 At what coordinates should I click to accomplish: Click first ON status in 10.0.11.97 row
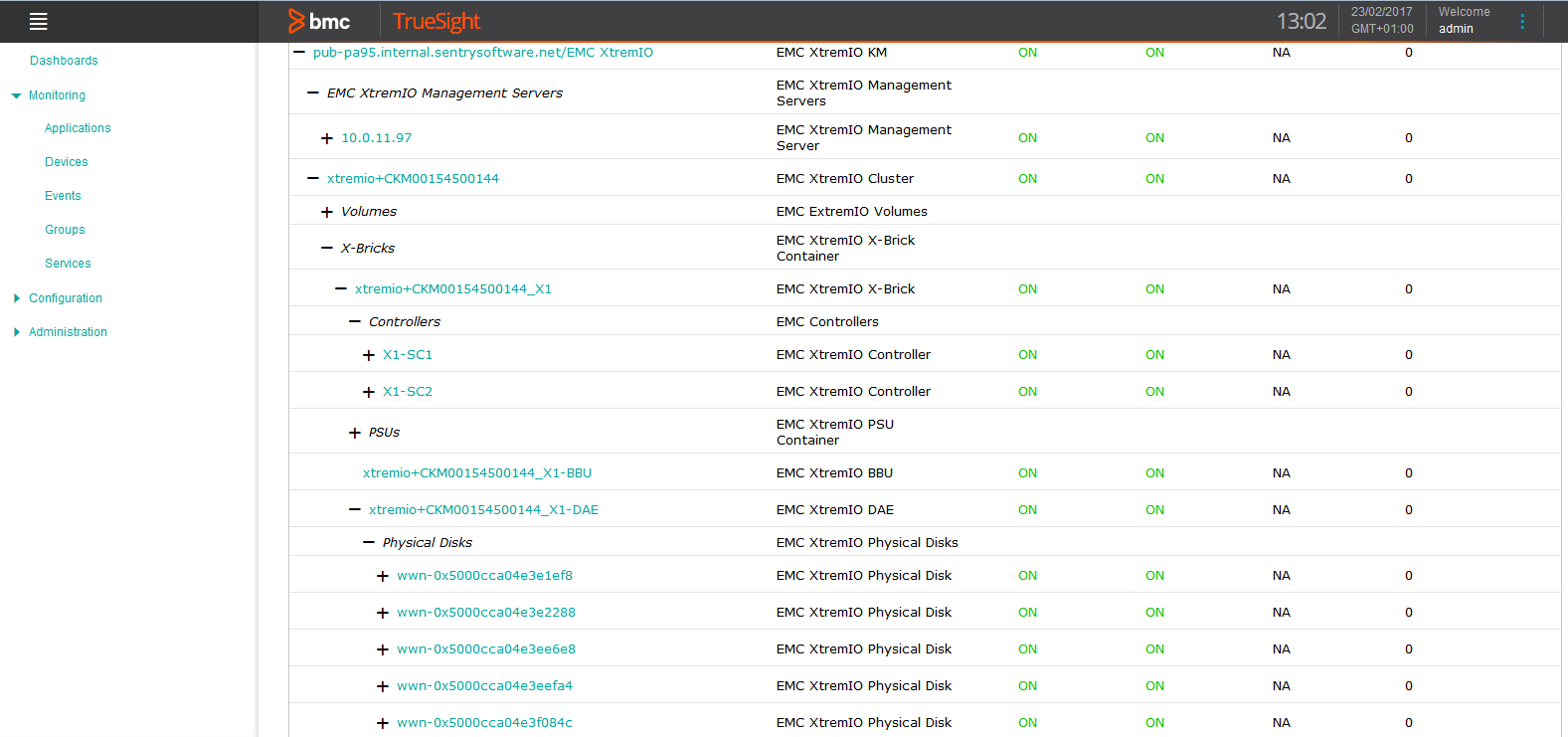click(1027, 138)
